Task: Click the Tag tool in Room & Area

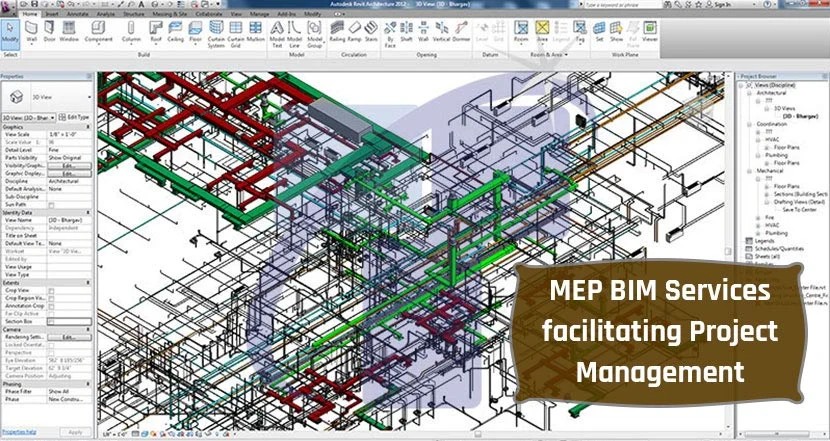Action: [580, 32]
